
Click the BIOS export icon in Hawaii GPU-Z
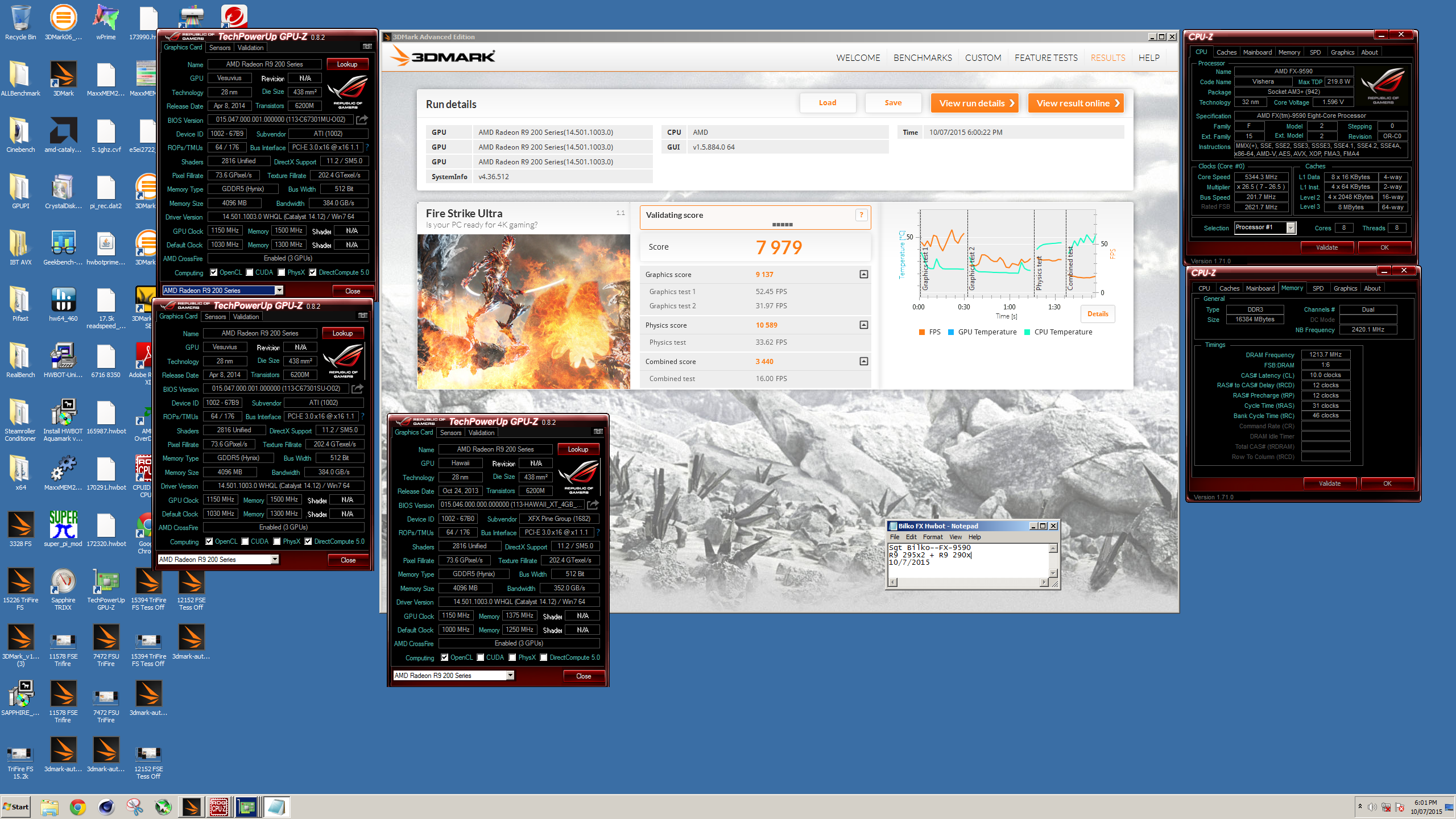tap(593, 504)
